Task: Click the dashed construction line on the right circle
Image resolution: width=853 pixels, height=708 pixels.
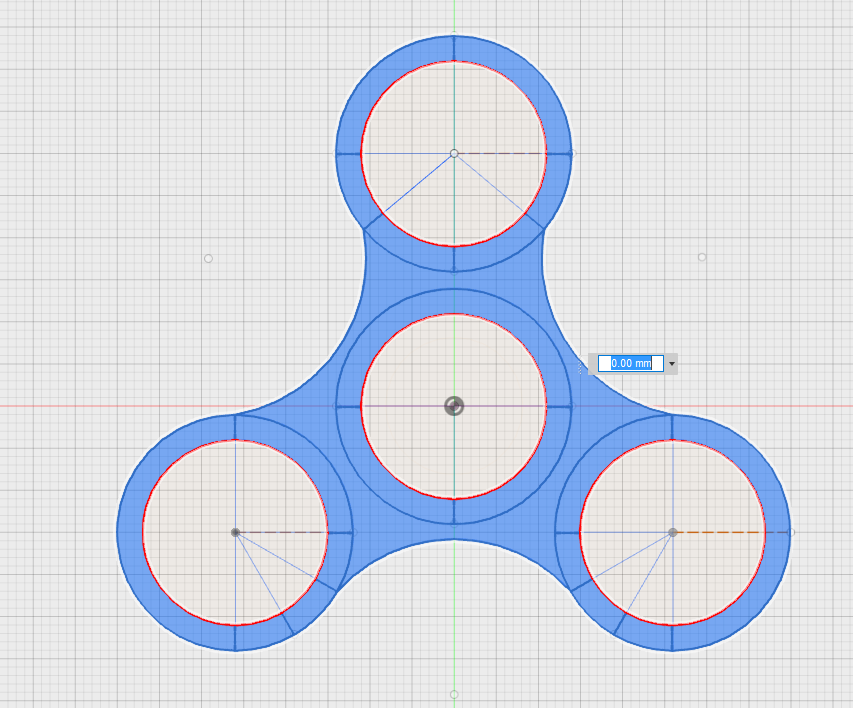Action: click(x=720, y=532)
